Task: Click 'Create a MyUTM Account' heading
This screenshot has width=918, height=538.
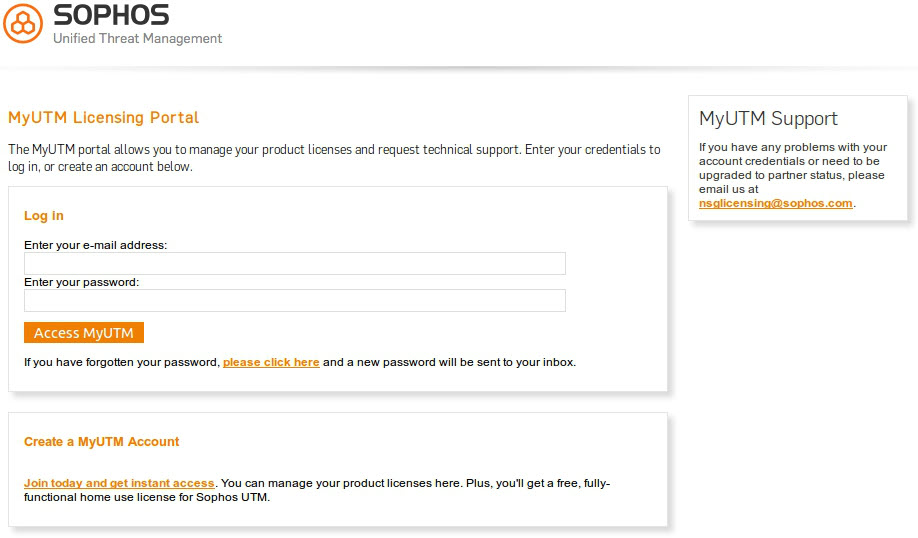Action: [101, 442]
